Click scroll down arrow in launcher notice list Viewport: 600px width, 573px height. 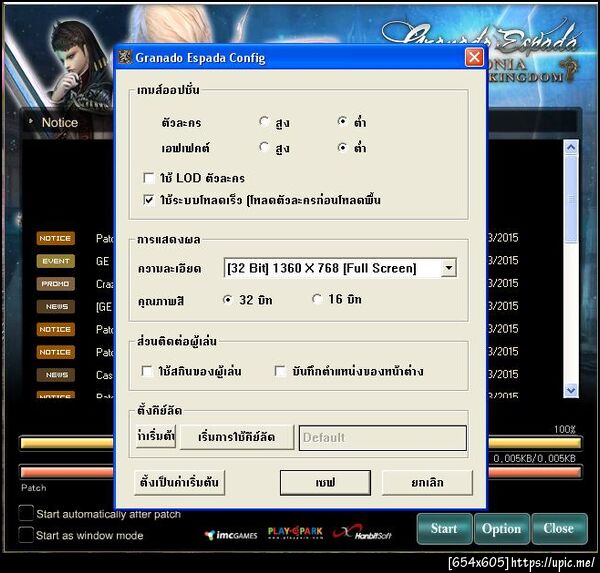click(571, 390)
